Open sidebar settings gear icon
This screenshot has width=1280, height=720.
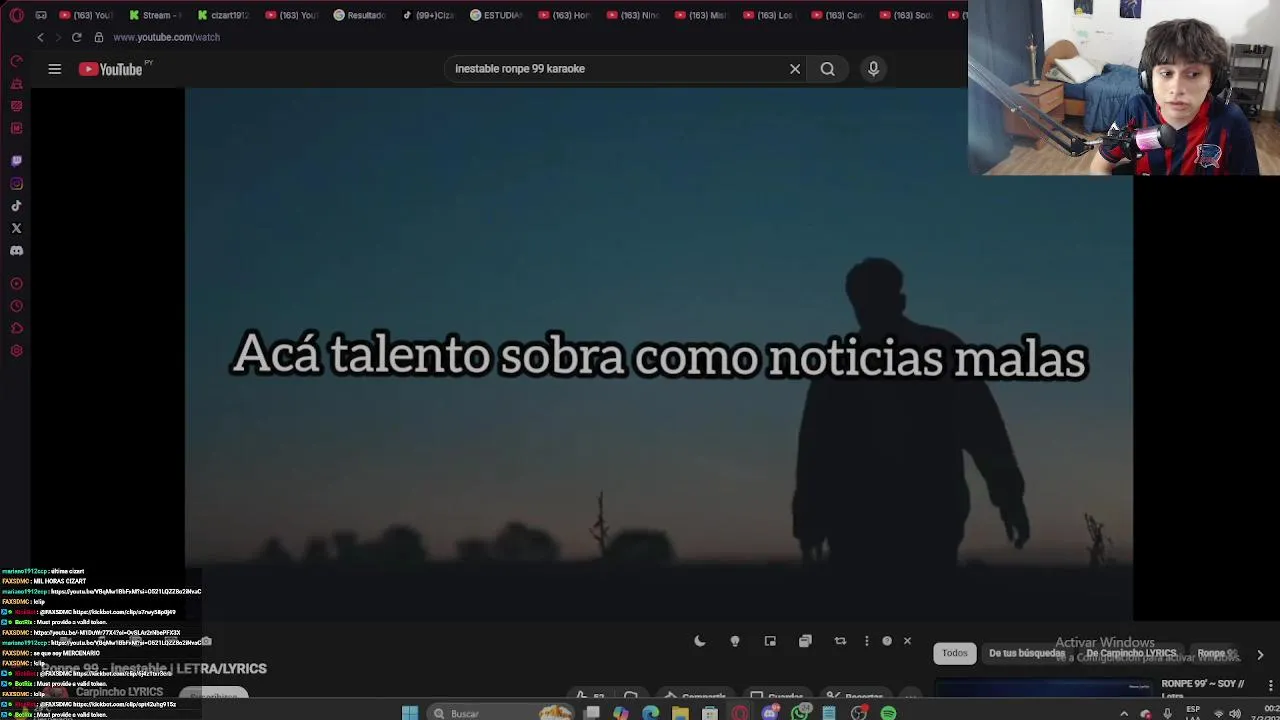point(16,351)
